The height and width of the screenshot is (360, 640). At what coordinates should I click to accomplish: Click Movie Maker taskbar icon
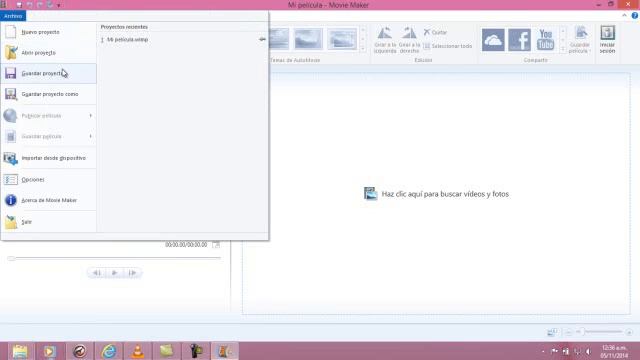click(x=224, y=351)
